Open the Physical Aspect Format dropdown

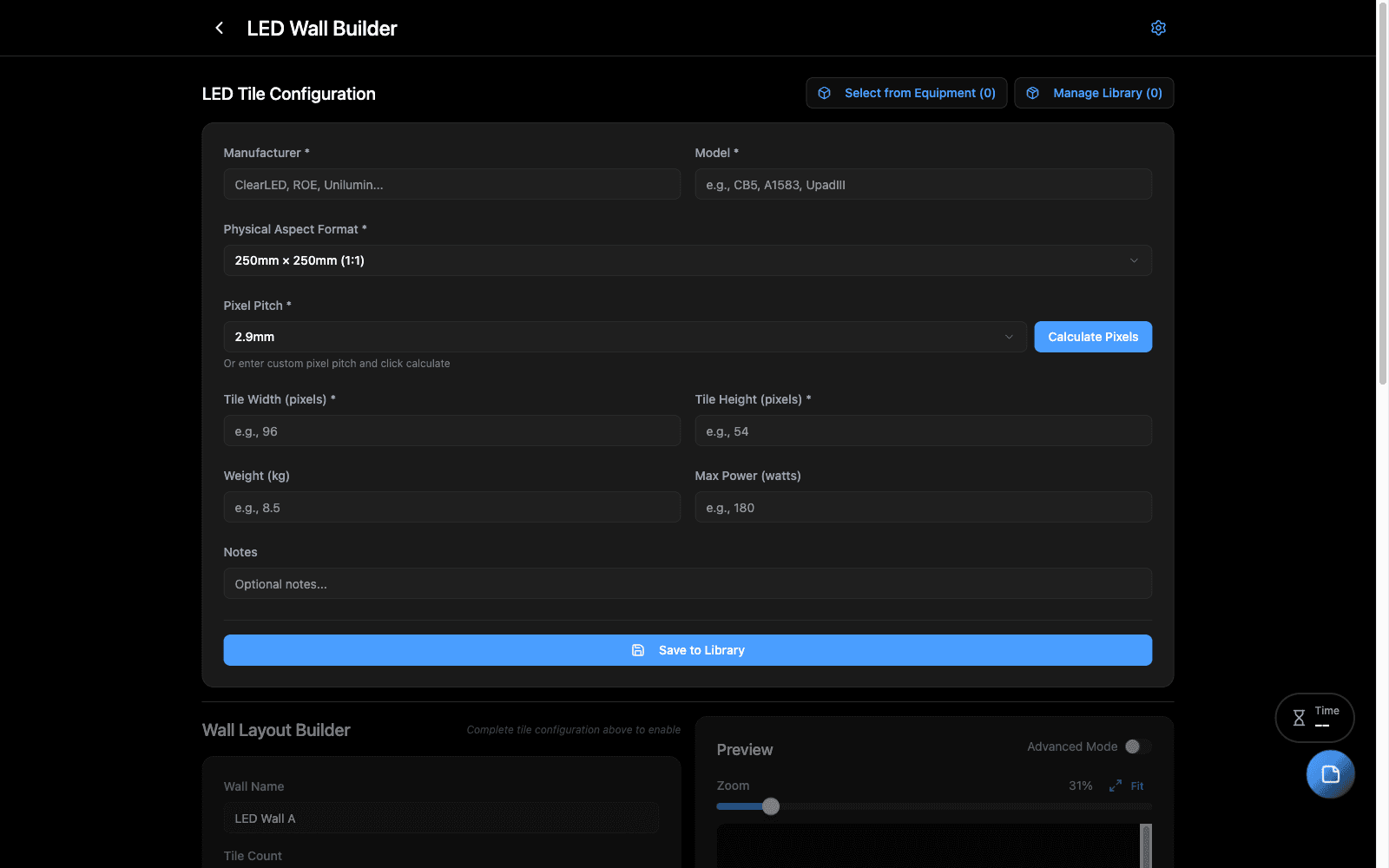coord(688,260)
